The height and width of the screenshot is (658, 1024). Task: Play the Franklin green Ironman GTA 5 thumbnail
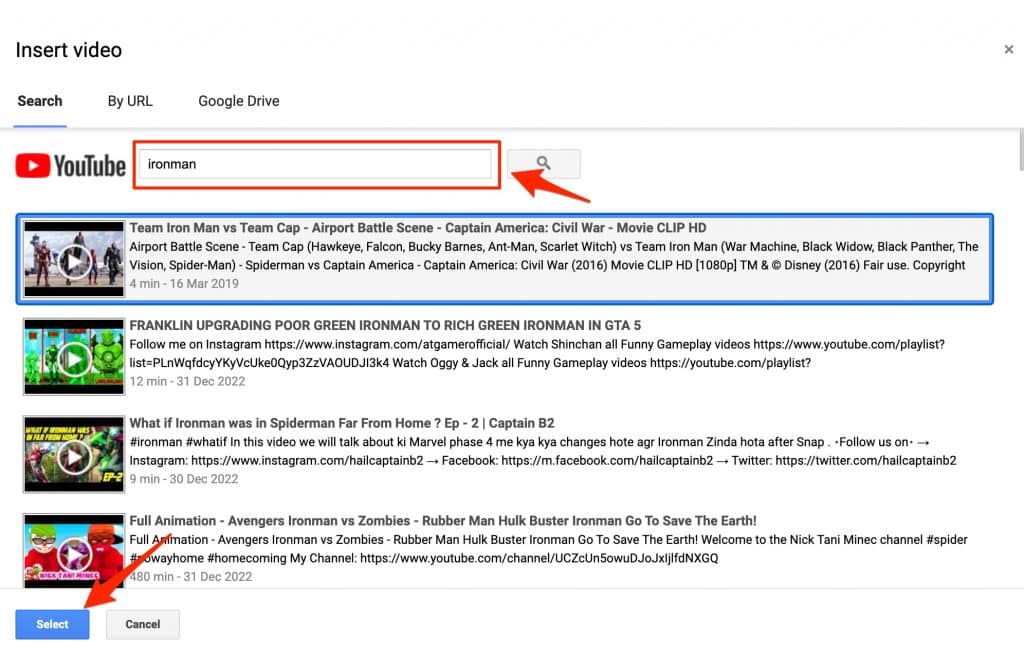(x=74, y=356)
